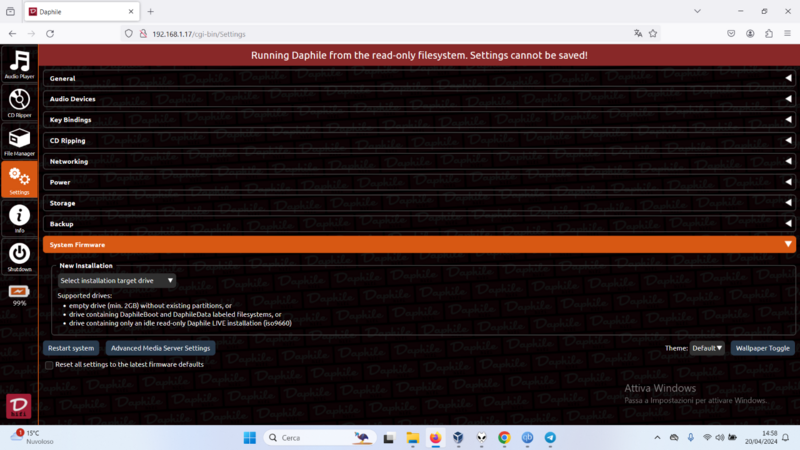
Task: Click the address bar URL
Action: coord(199,34)
